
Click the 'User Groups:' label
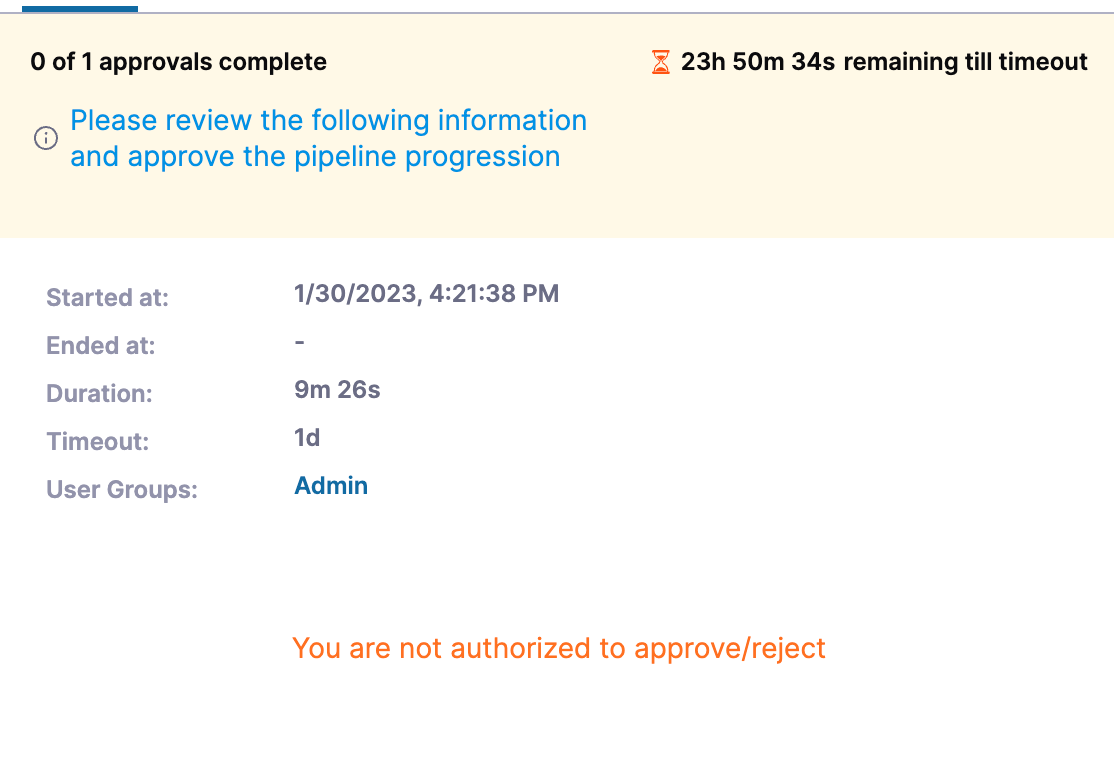(122, 490)
